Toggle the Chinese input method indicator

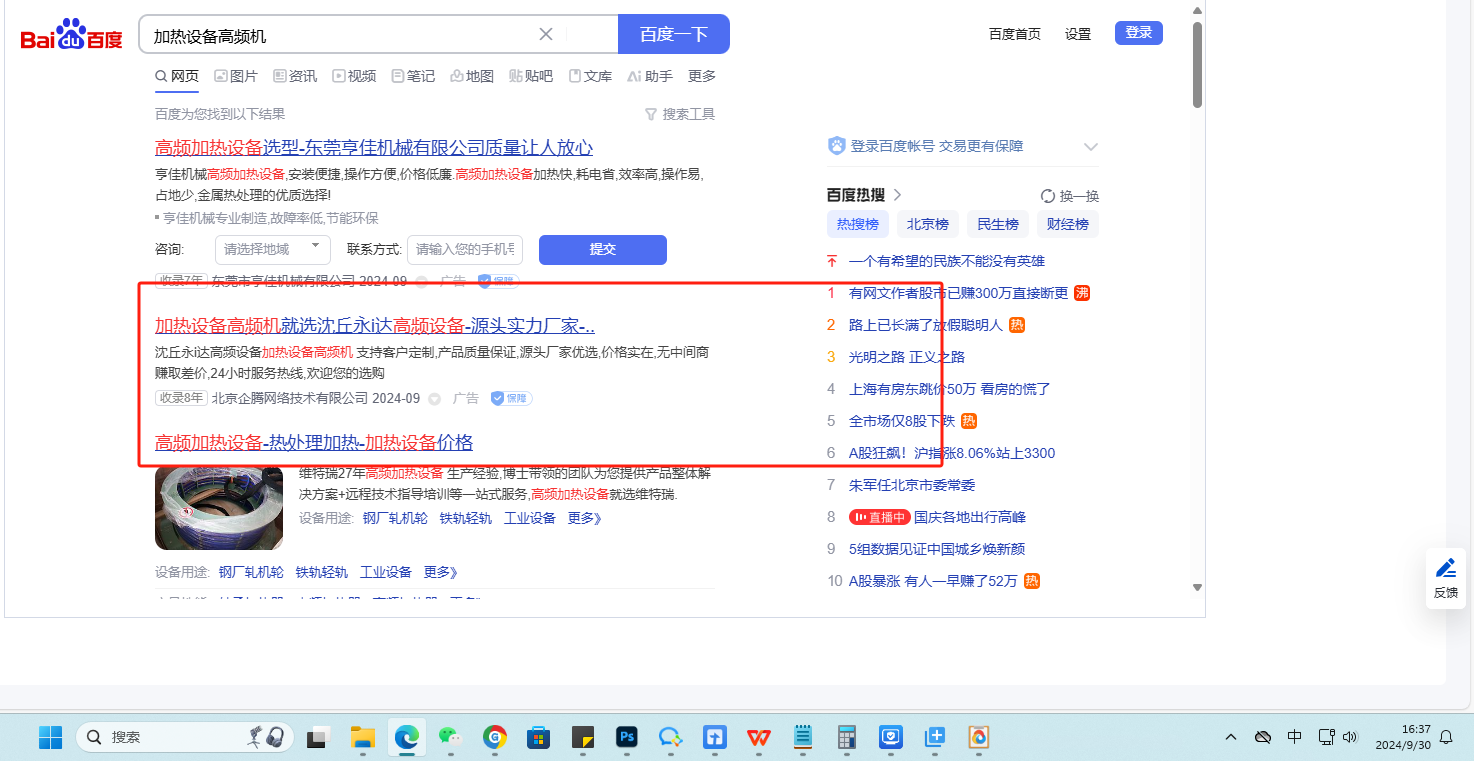[1294, 737]
